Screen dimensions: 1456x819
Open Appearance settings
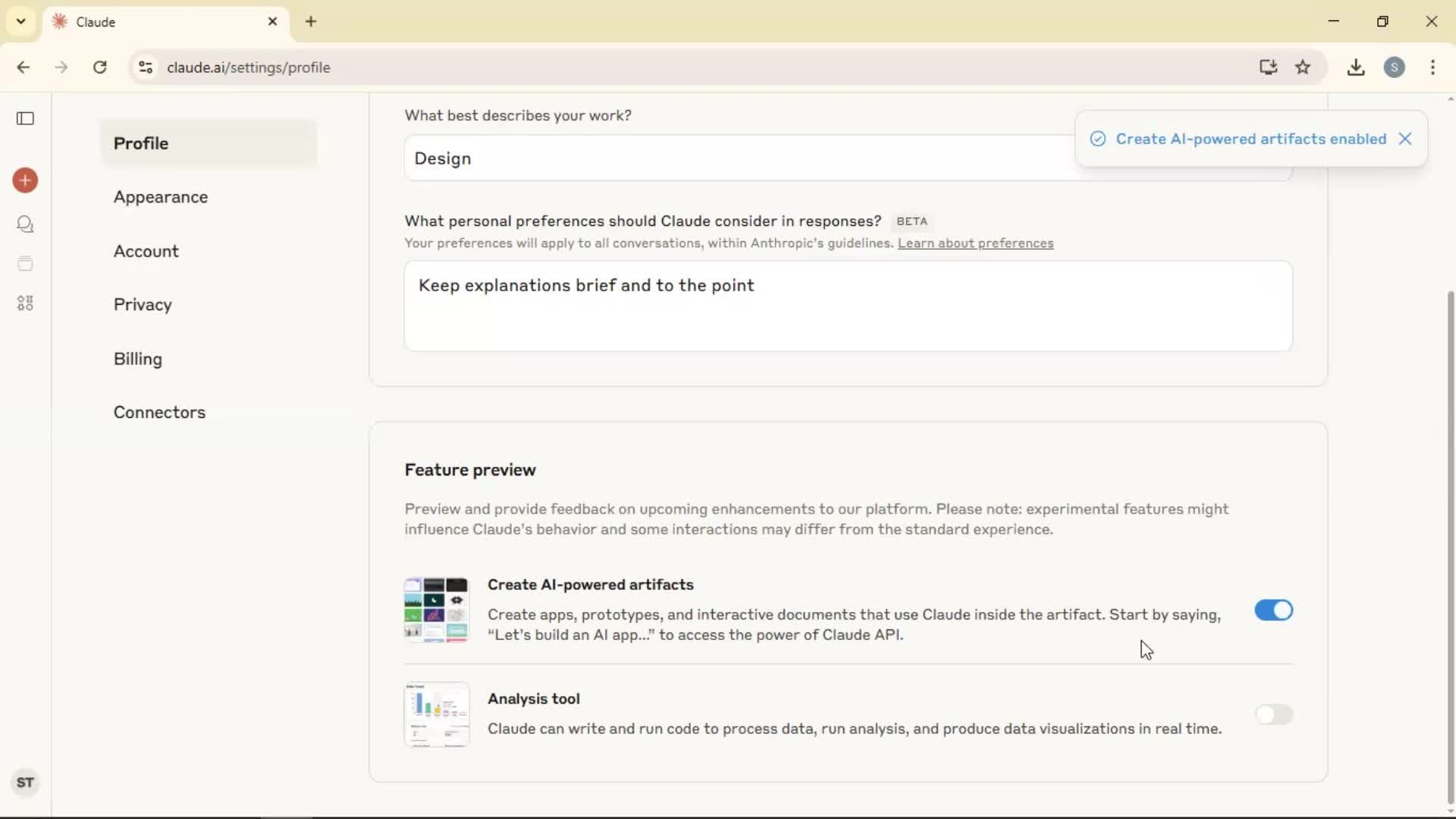click(161, 197)
